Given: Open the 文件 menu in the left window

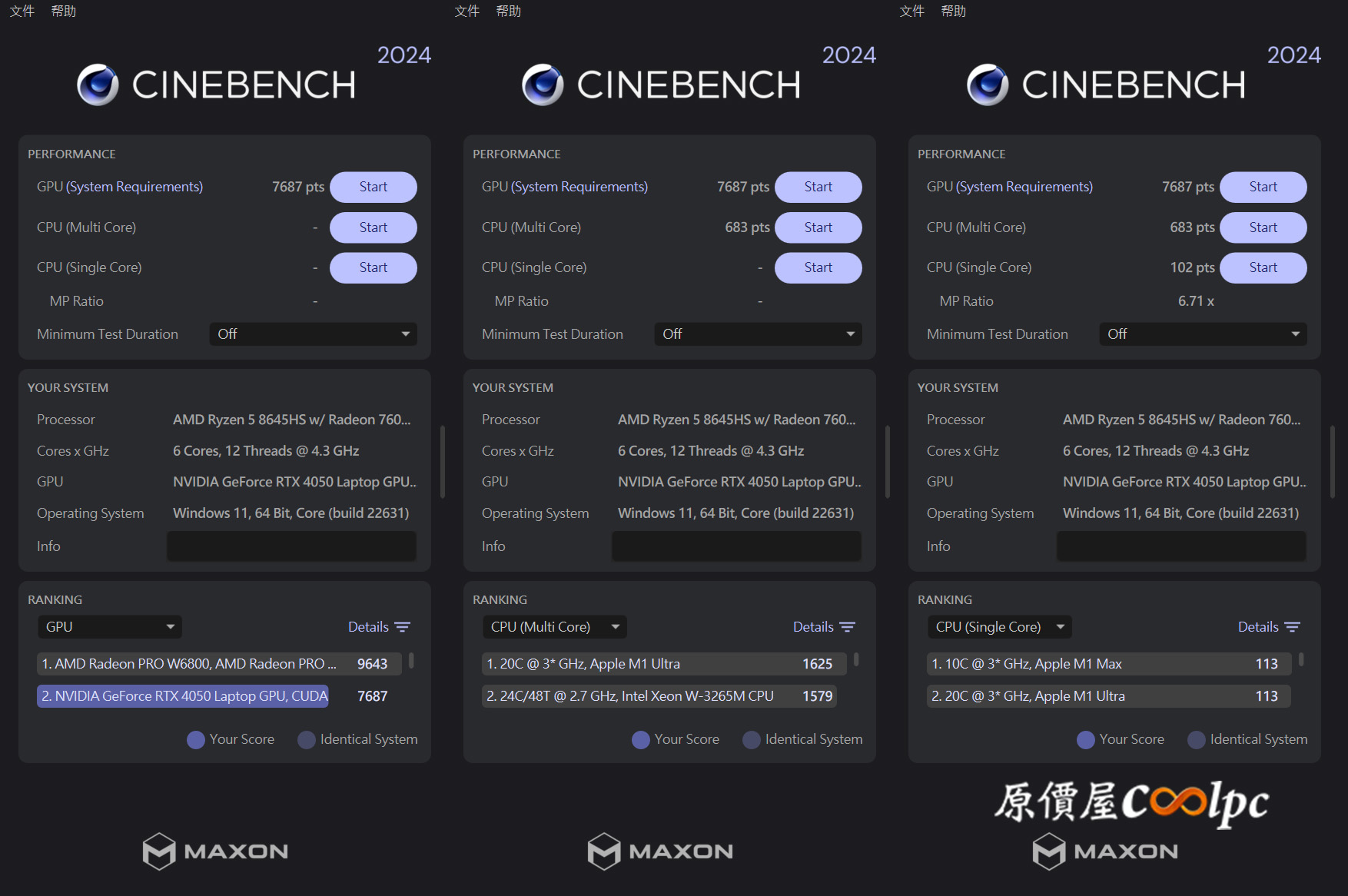Looking at the screenshot, I should click(x=22, y=11).
